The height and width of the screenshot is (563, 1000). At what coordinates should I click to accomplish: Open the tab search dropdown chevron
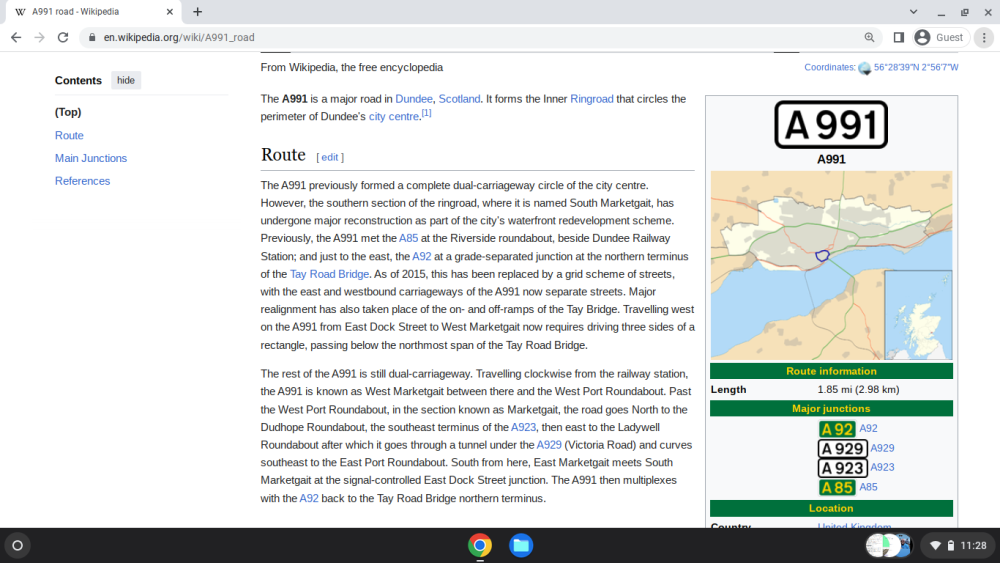(x=913, y=11)
